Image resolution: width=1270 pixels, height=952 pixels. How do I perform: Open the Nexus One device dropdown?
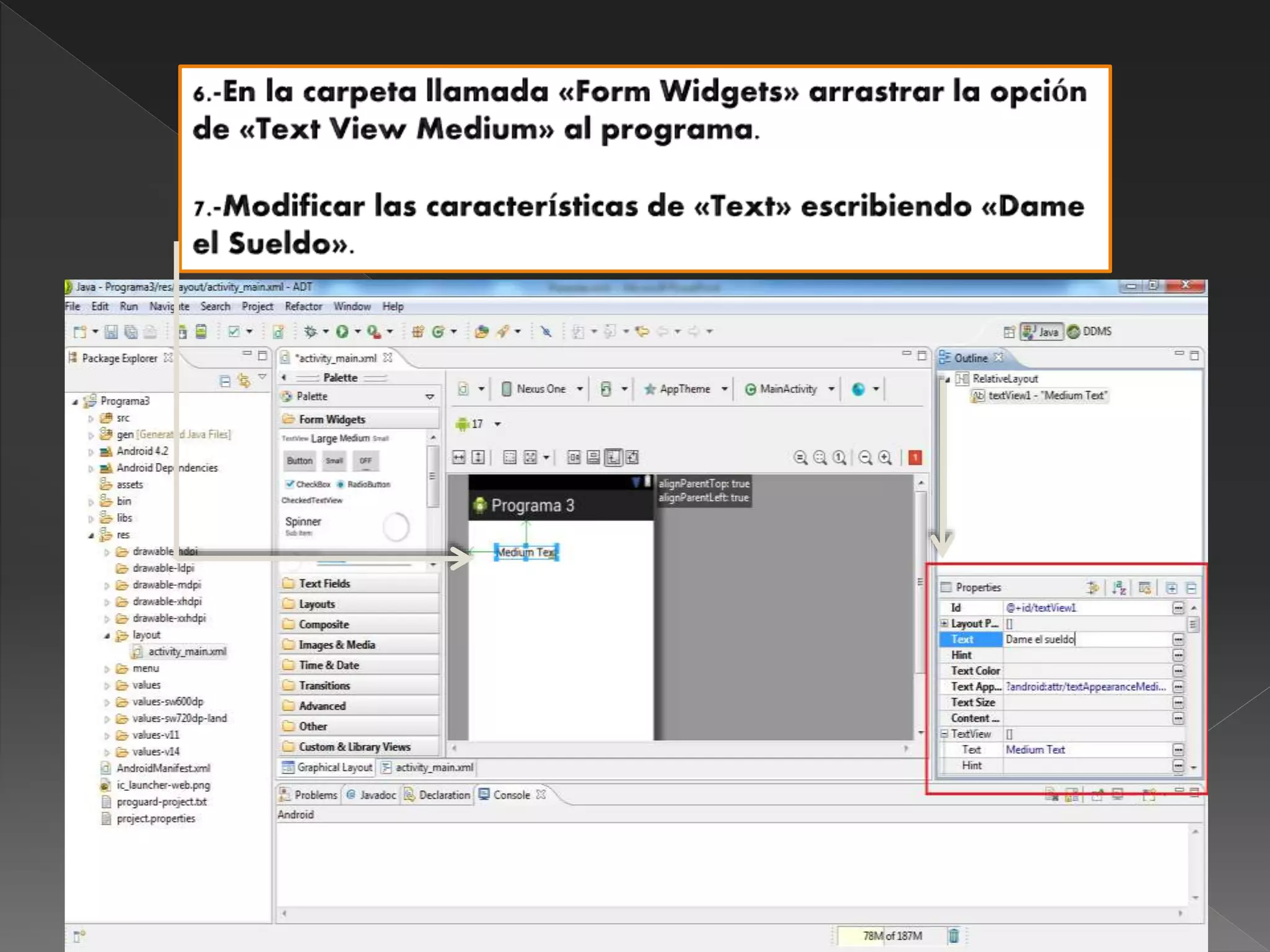541,389
